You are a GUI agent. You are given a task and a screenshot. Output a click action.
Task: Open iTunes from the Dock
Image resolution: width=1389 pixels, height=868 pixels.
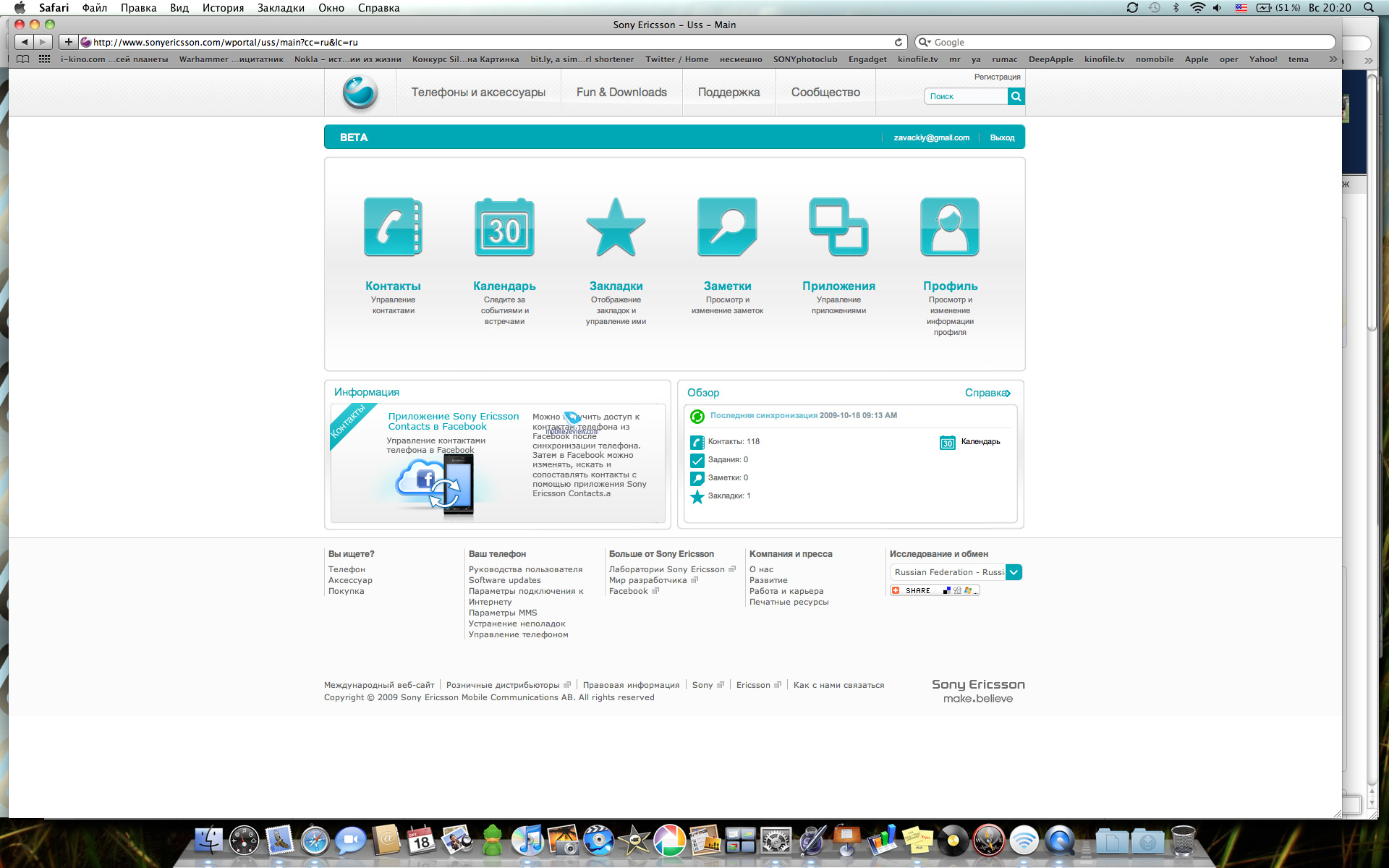pyautogui.click(x=527, y=841)
